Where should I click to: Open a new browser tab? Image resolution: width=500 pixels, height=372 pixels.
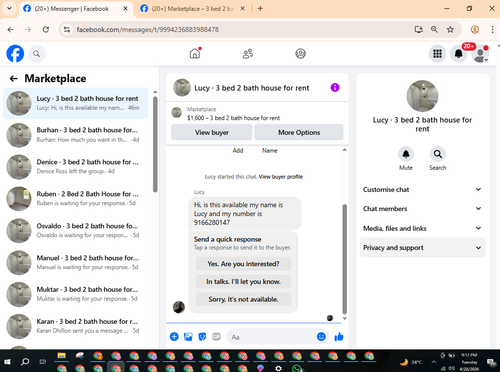[x=260, y=9]
